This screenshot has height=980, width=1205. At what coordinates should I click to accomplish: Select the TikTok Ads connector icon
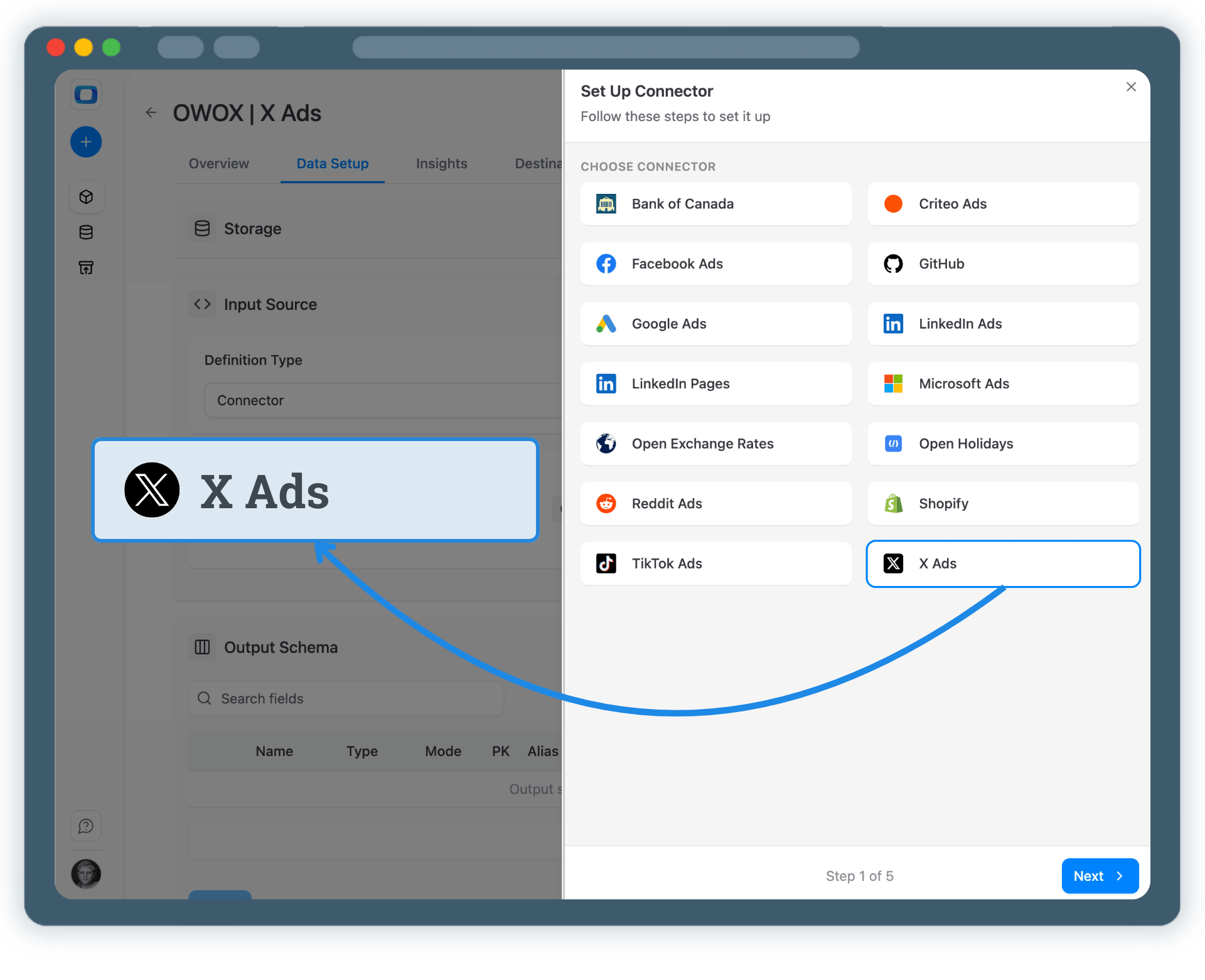[606, 563]
